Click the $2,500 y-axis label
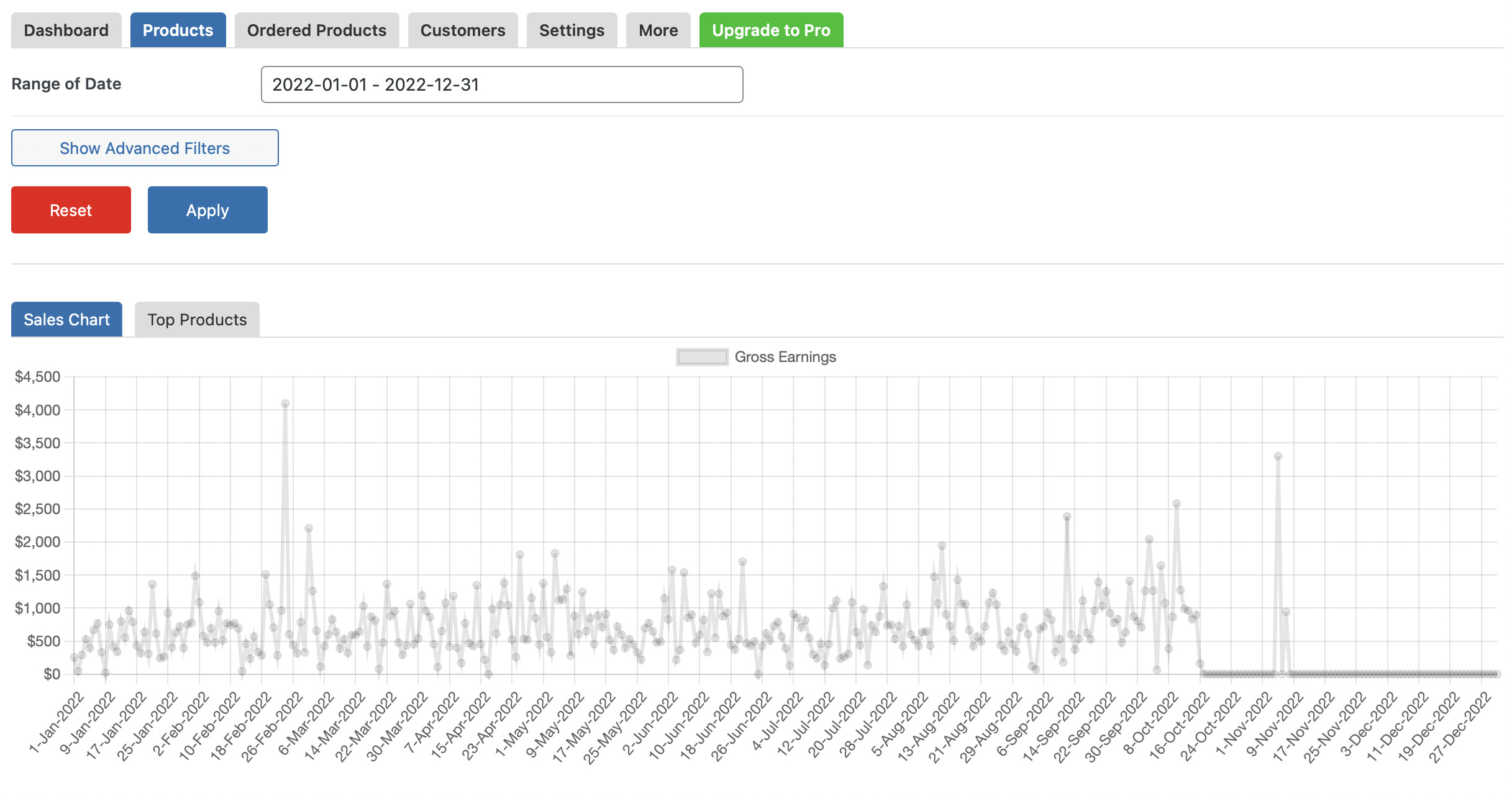This screenshot has height=796, width=1512. tap(38, 509)
